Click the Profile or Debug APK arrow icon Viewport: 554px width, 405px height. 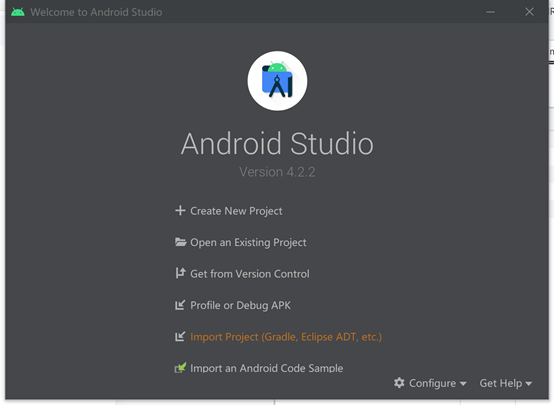click(180, 305)
